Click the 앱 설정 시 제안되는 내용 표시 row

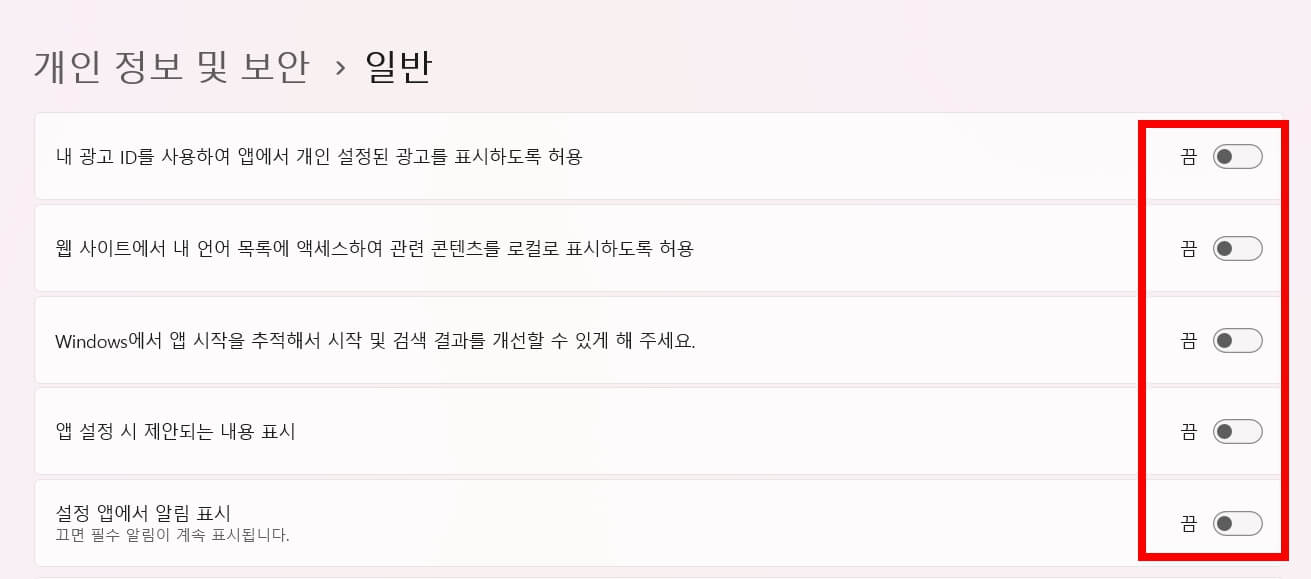pyautogui.click(x=600, y=432)
